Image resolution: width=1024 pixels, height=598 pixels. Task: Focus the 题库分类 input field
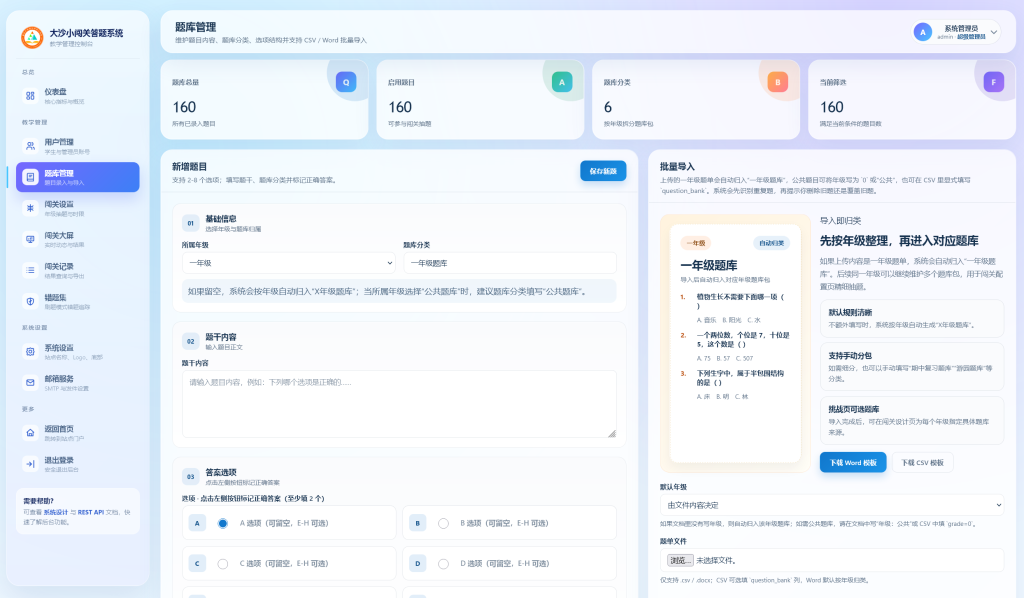(510, 263)
